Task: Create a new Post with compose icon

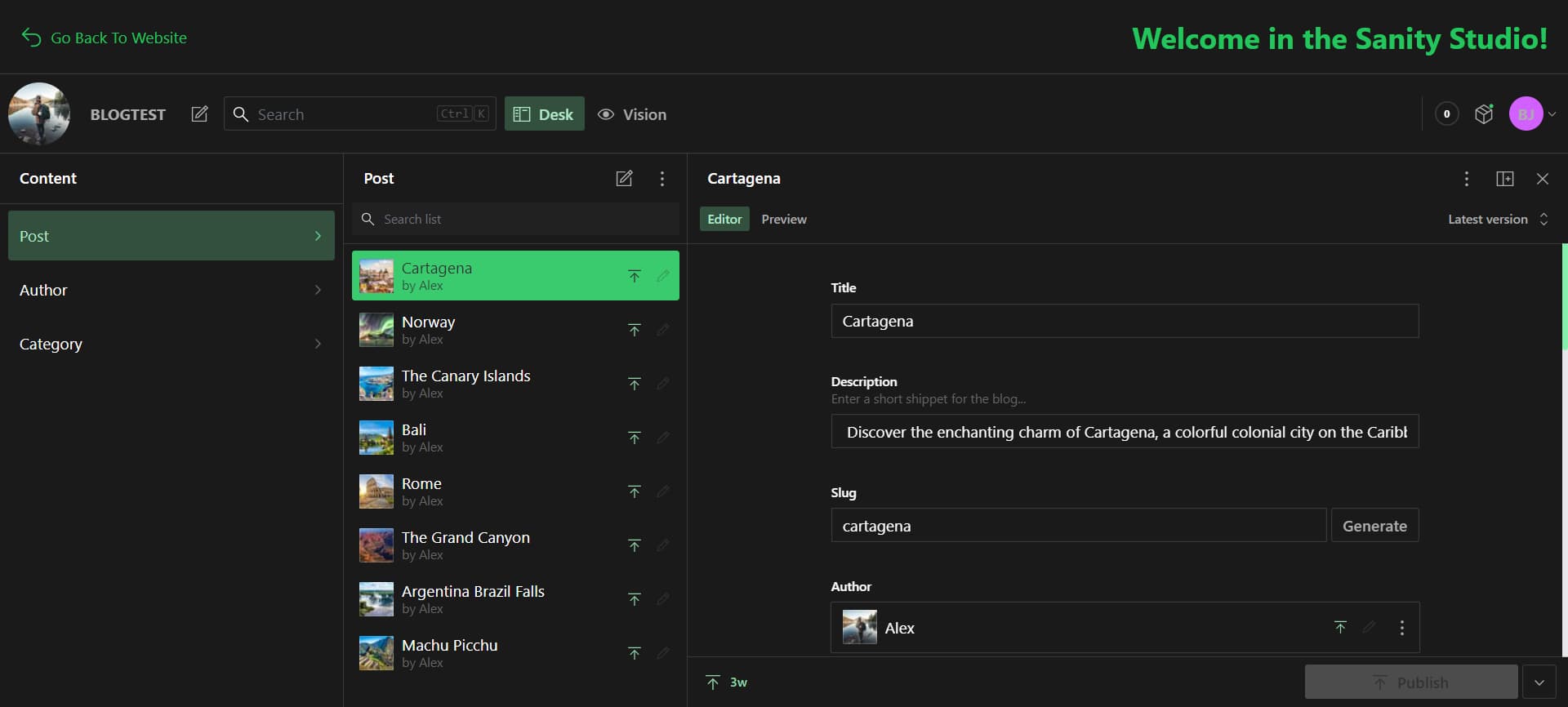Action: (624, 178)
